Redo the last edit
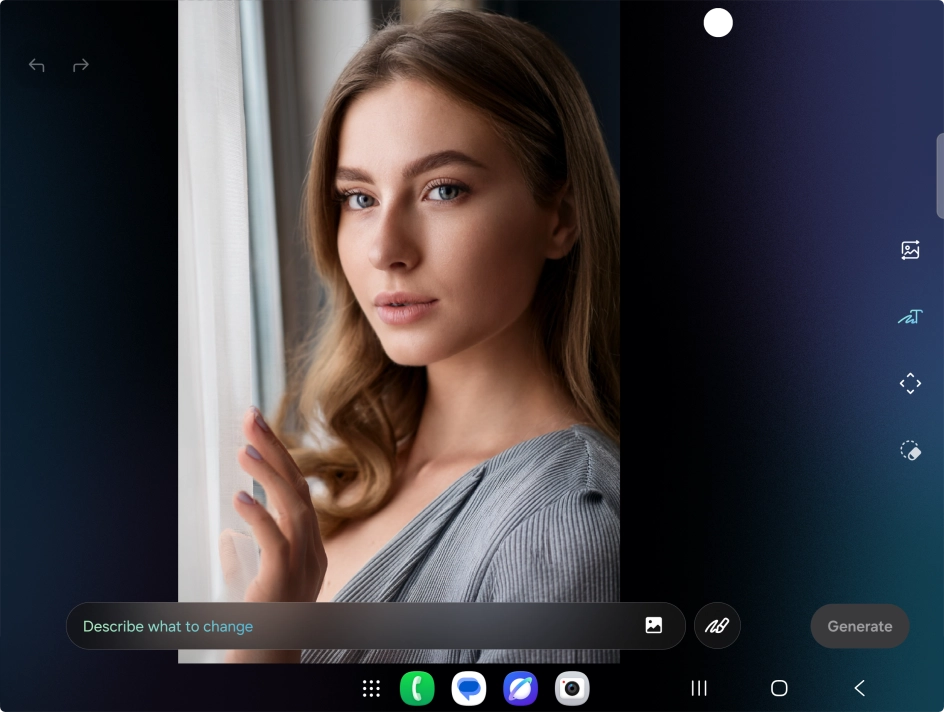 81,65
